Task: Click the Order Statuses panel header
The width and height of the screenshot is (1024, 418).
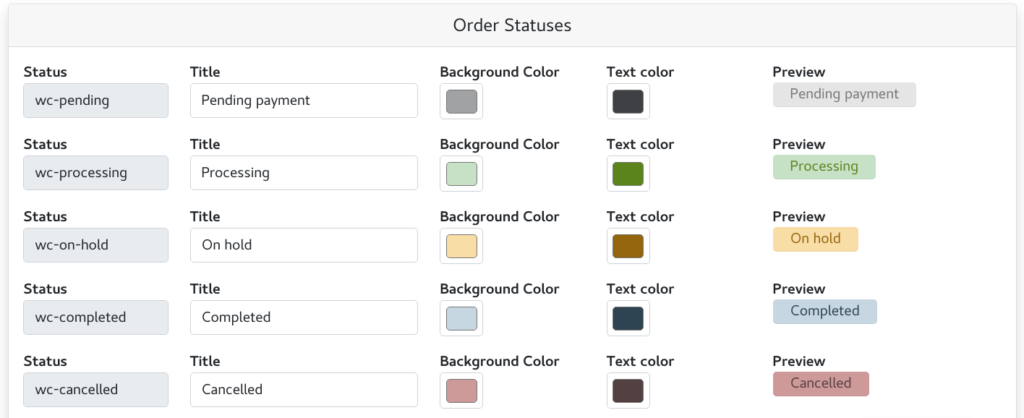Action: coord(512,25)
